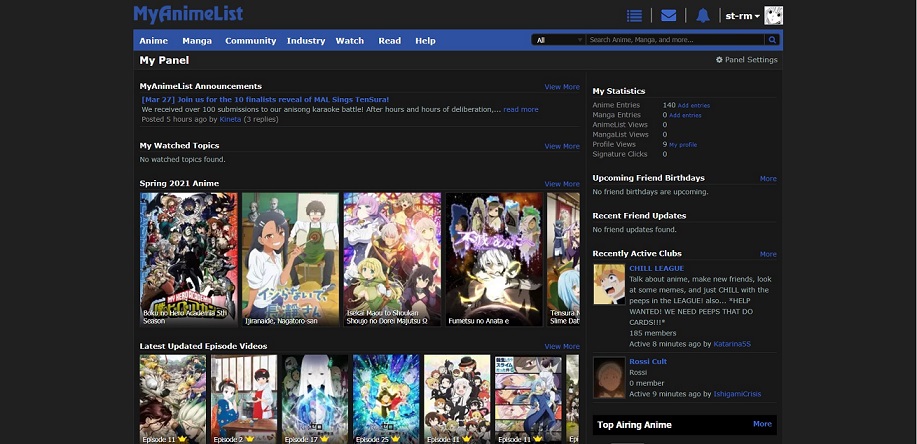Open the Episode 17 video thumbnail
The width and height of the screenshot is (917, 444).
[315, 399]
